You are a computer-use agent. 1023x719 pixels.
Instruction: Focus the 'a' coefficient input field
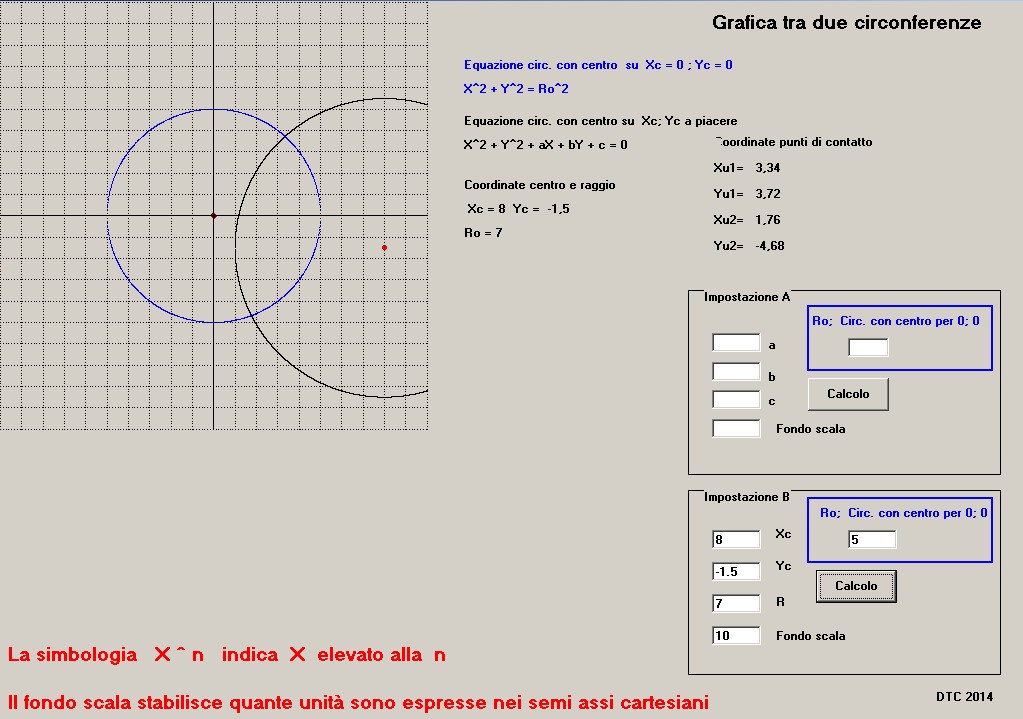pos(736,343)
